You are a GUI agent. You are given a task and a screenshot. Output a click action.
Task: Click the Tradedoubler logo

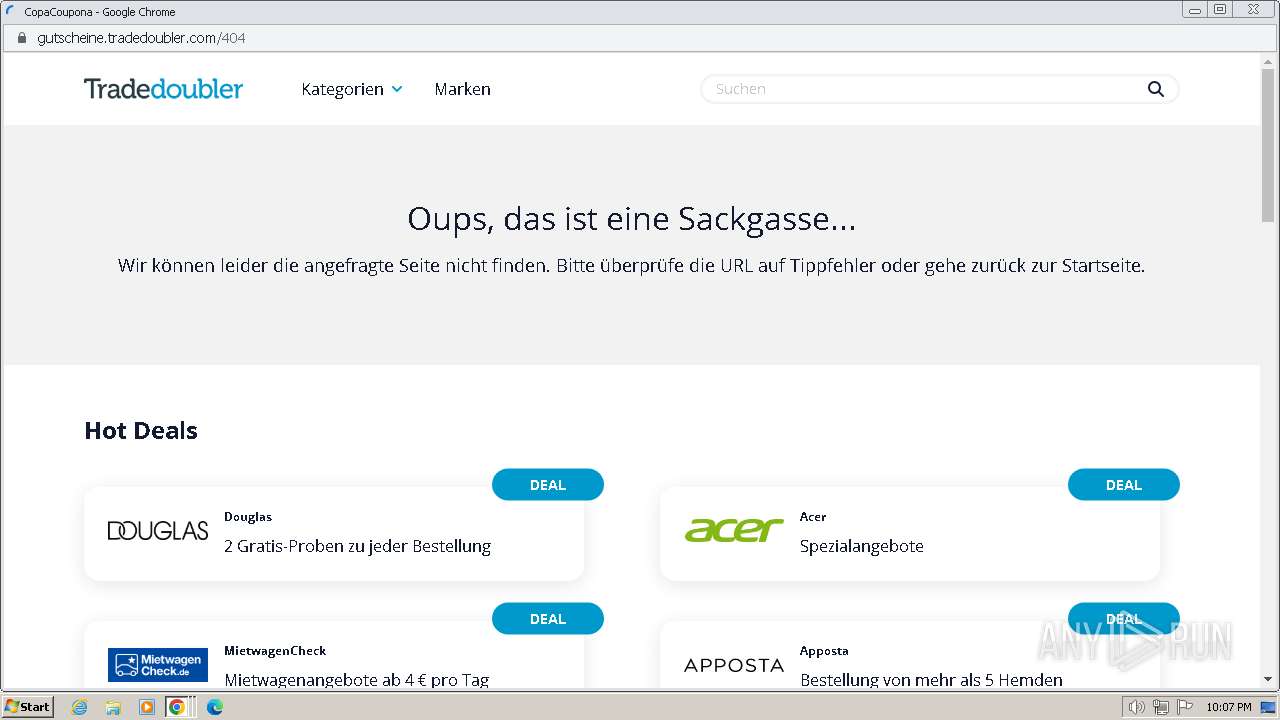click(x=163, y=89)
